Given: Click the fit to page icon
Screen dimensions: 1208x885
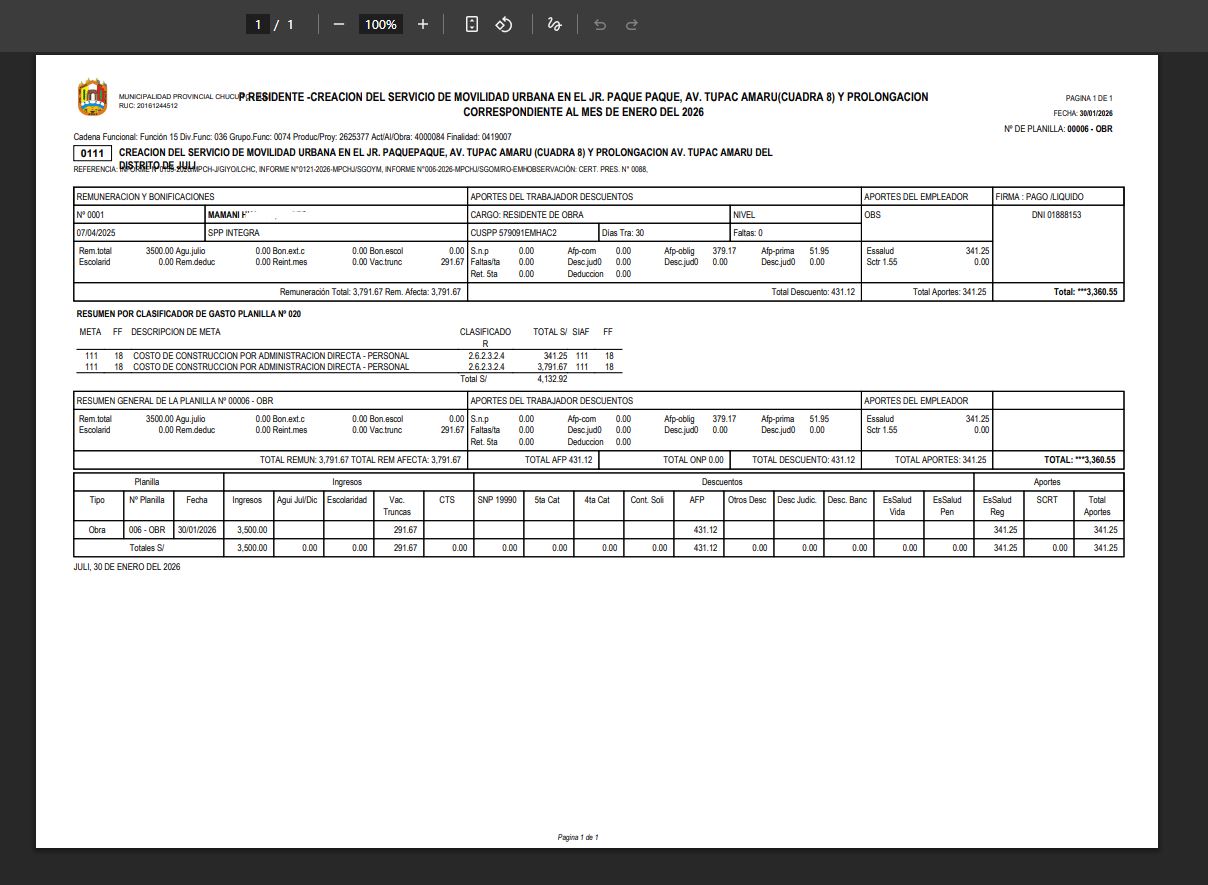Looking at the screenshot, I should (472, 24).
